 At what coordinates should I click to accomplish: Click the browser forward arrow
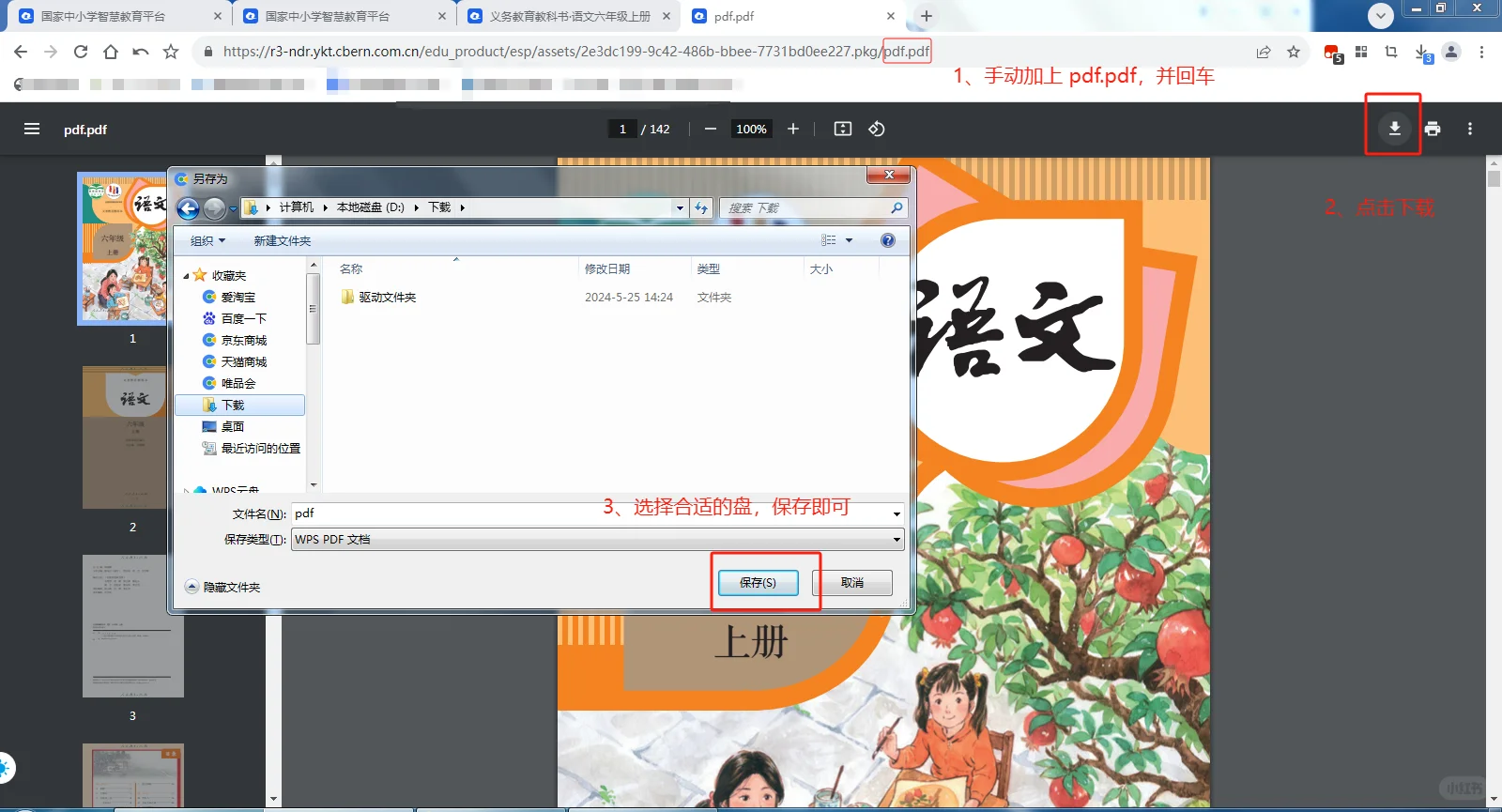pyautogui.click(x=51, y=52)
